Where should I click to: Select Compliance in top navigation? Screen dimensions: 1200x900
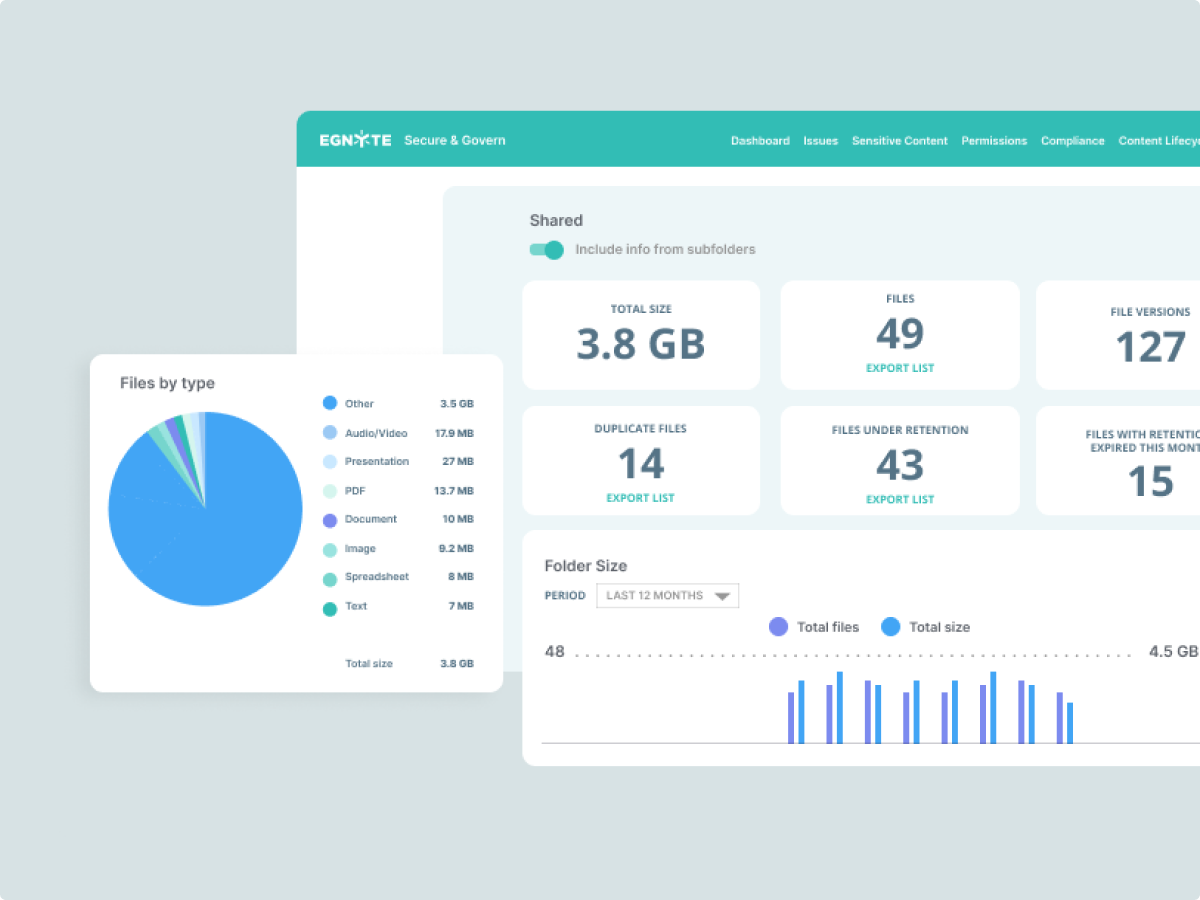click(1072, 141)
